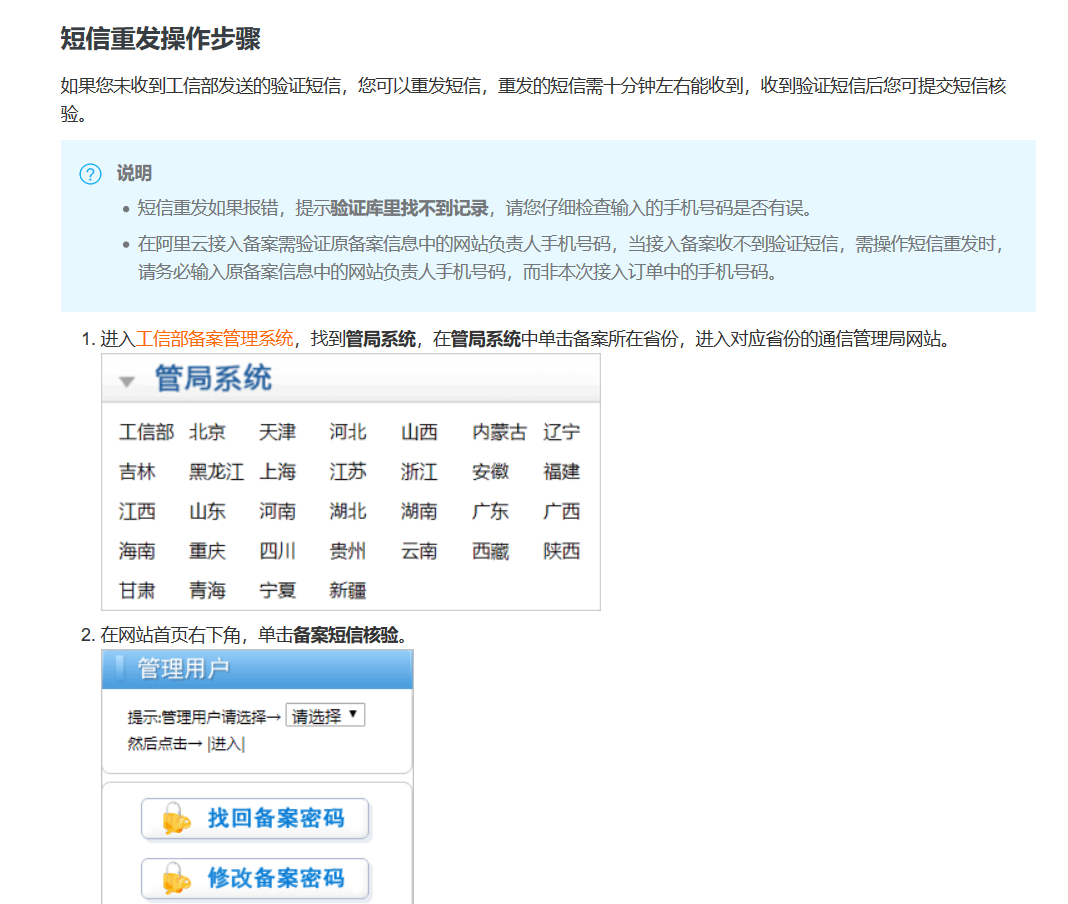
Task: Select 浙江 province entry
Action: point(419,472)
